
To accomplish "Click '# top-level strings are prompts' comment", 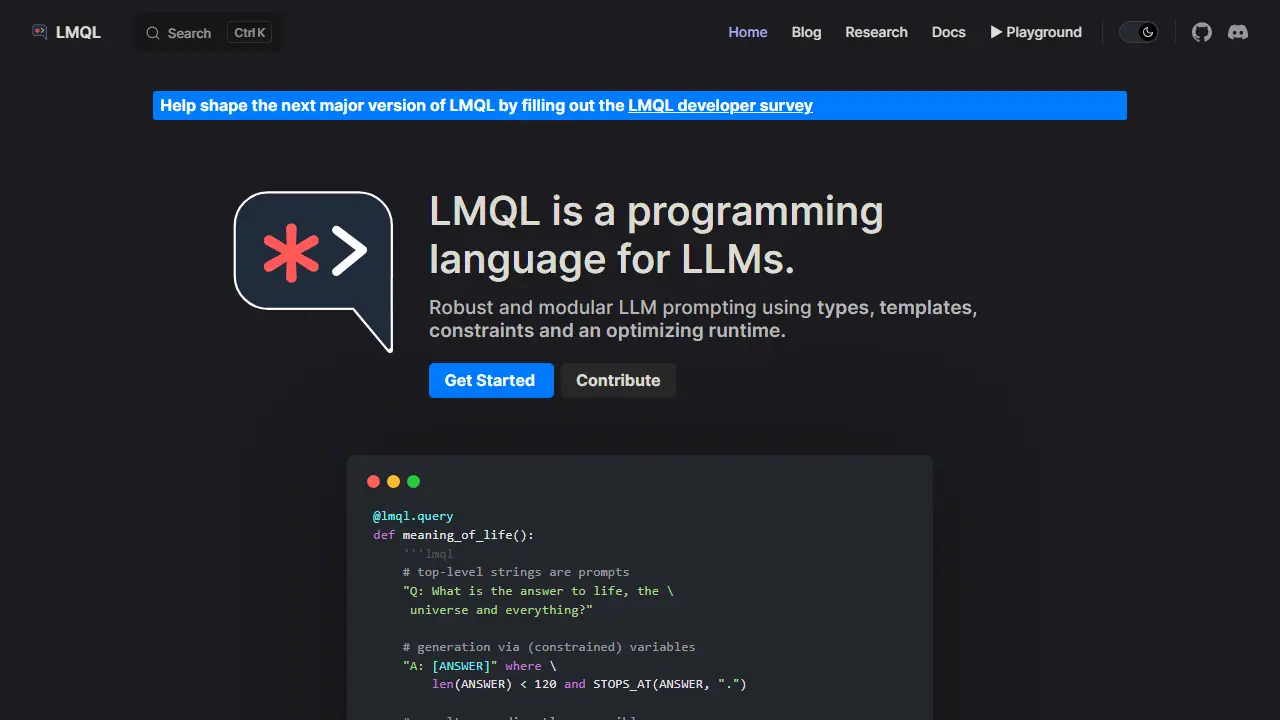I will 516,572.
